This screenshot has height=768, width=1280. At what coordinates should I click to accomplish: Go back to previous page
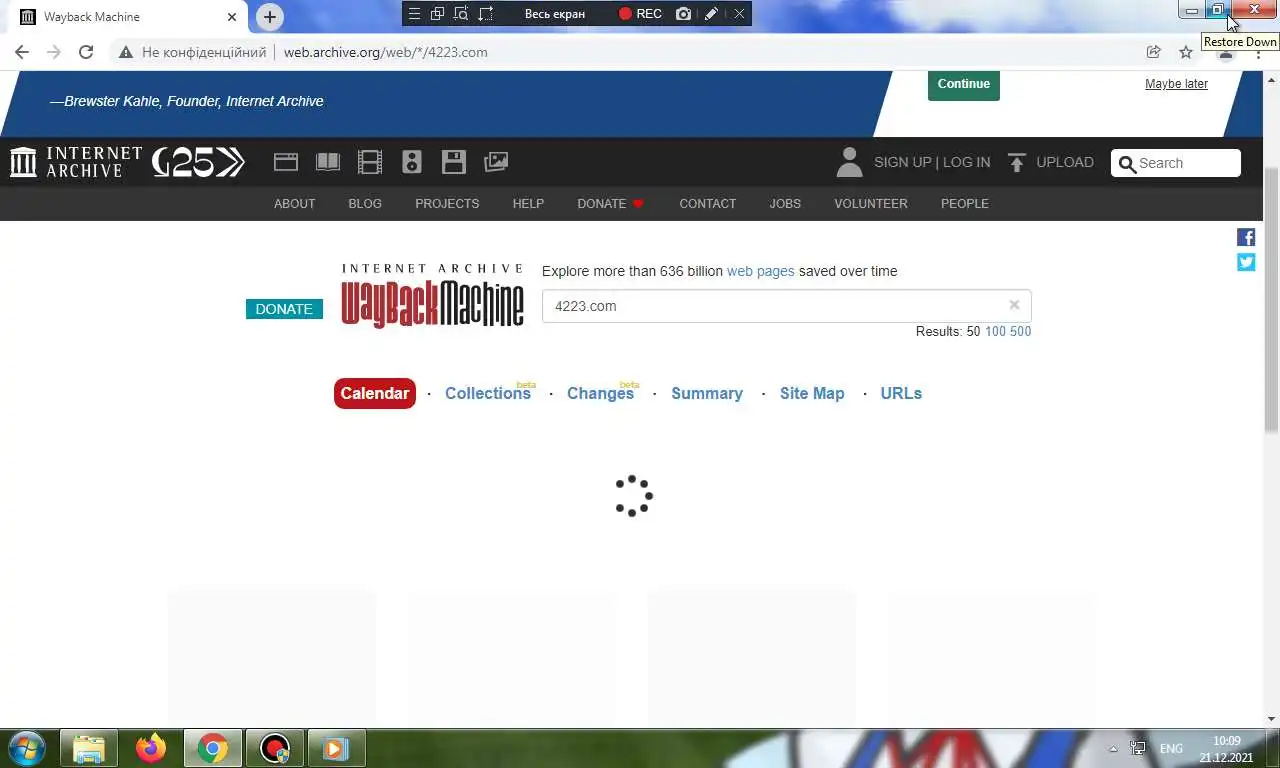click(22, 52)
